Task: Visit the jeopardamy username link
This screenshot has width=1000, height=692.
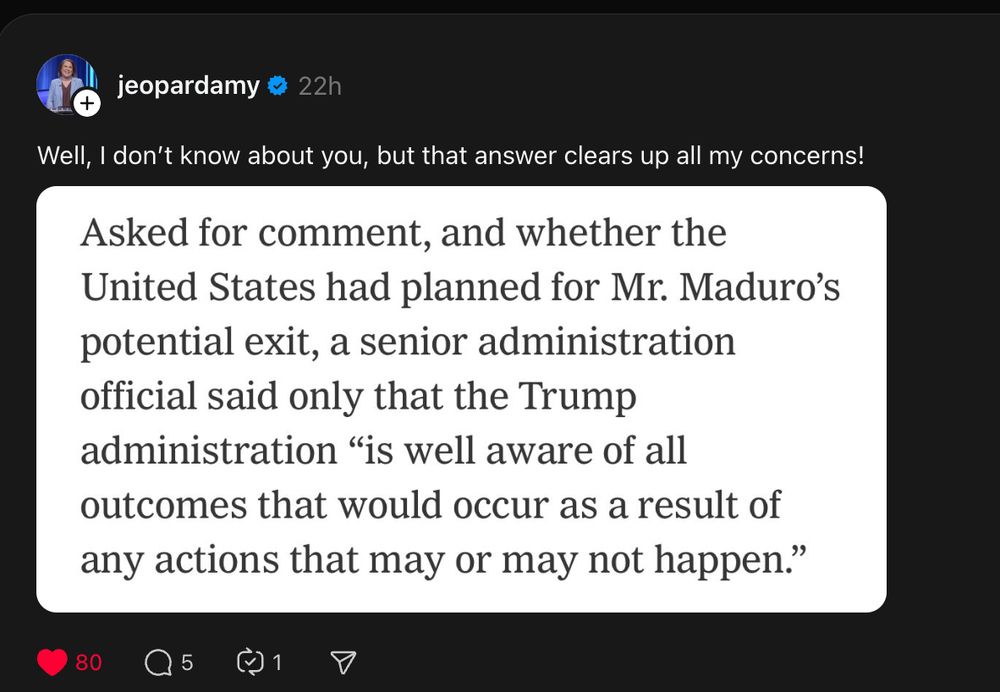Action: tap(188, 85)
